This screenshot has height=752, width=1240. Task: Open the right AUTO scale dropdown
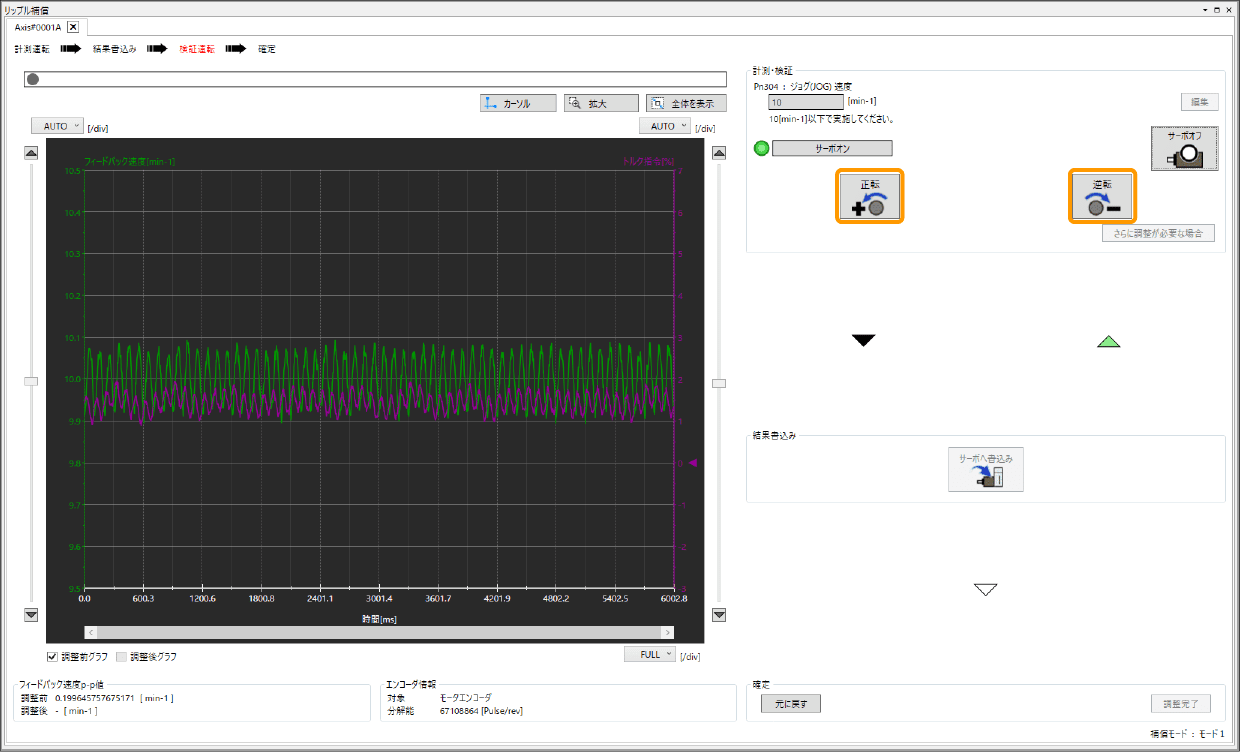click(x=664, y=126)
